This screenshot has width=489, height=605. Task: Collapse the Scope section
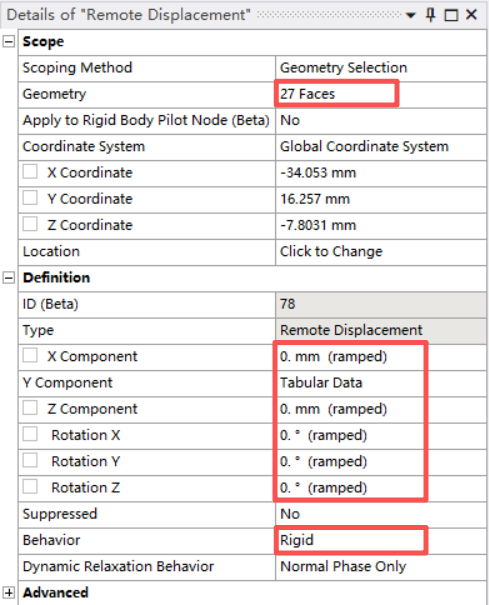click(8, 41)
